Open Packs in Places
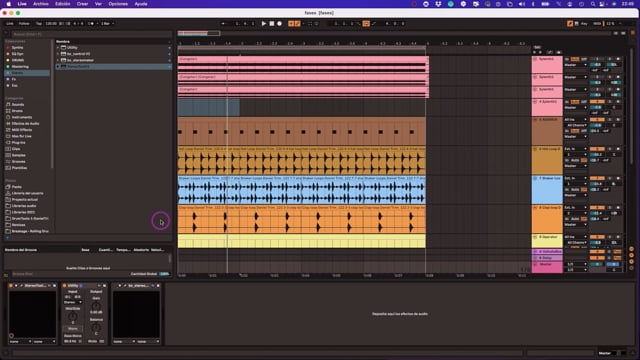The width and height of the screenshot is (640, 360). (17, 187)
